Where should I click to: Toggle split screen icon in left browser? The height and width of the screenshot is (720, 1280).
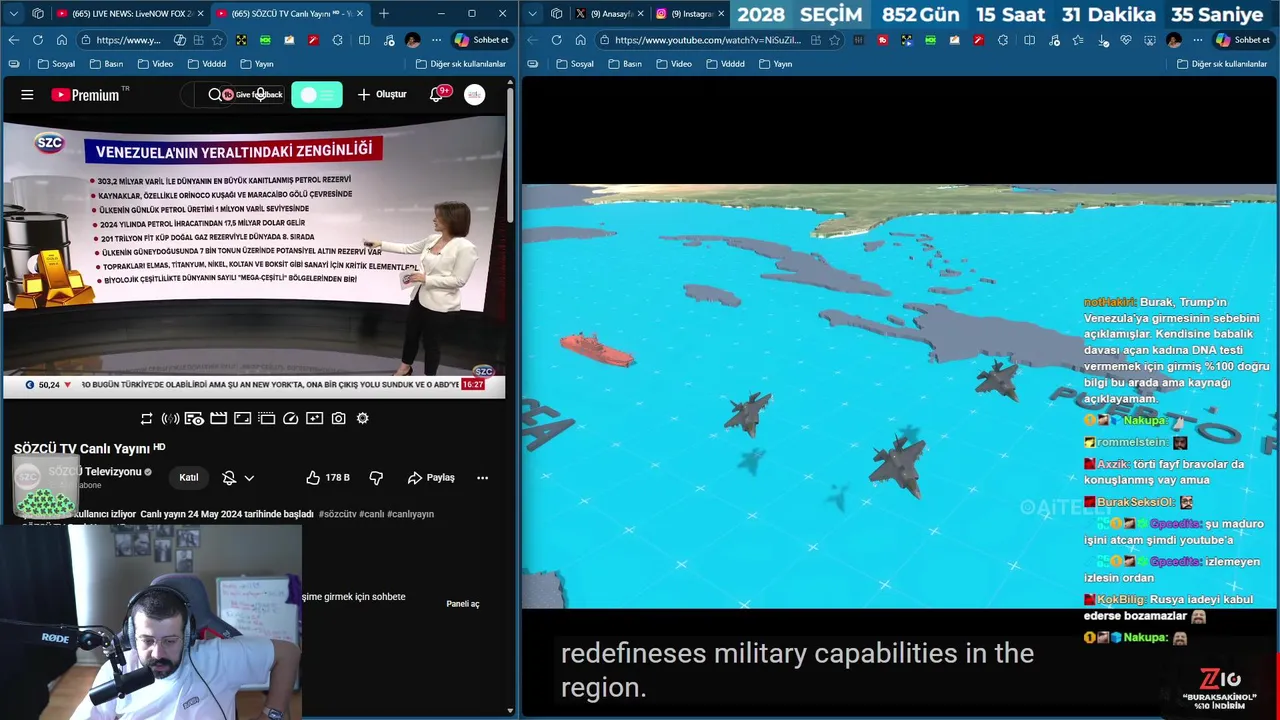tap(363, 40)
